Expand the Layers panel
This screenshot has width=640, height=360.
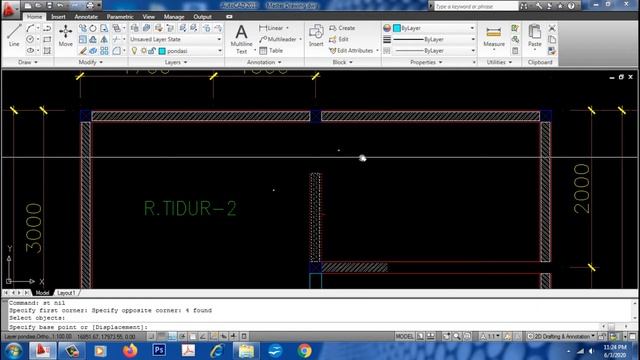pyautogui.click(x=176, y=62)
